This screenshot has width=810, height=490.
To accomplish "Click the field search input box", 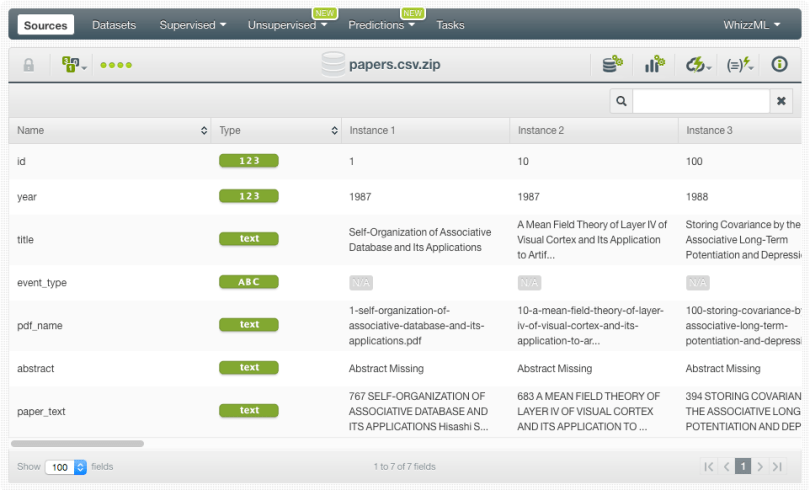I will pos(700,101).
